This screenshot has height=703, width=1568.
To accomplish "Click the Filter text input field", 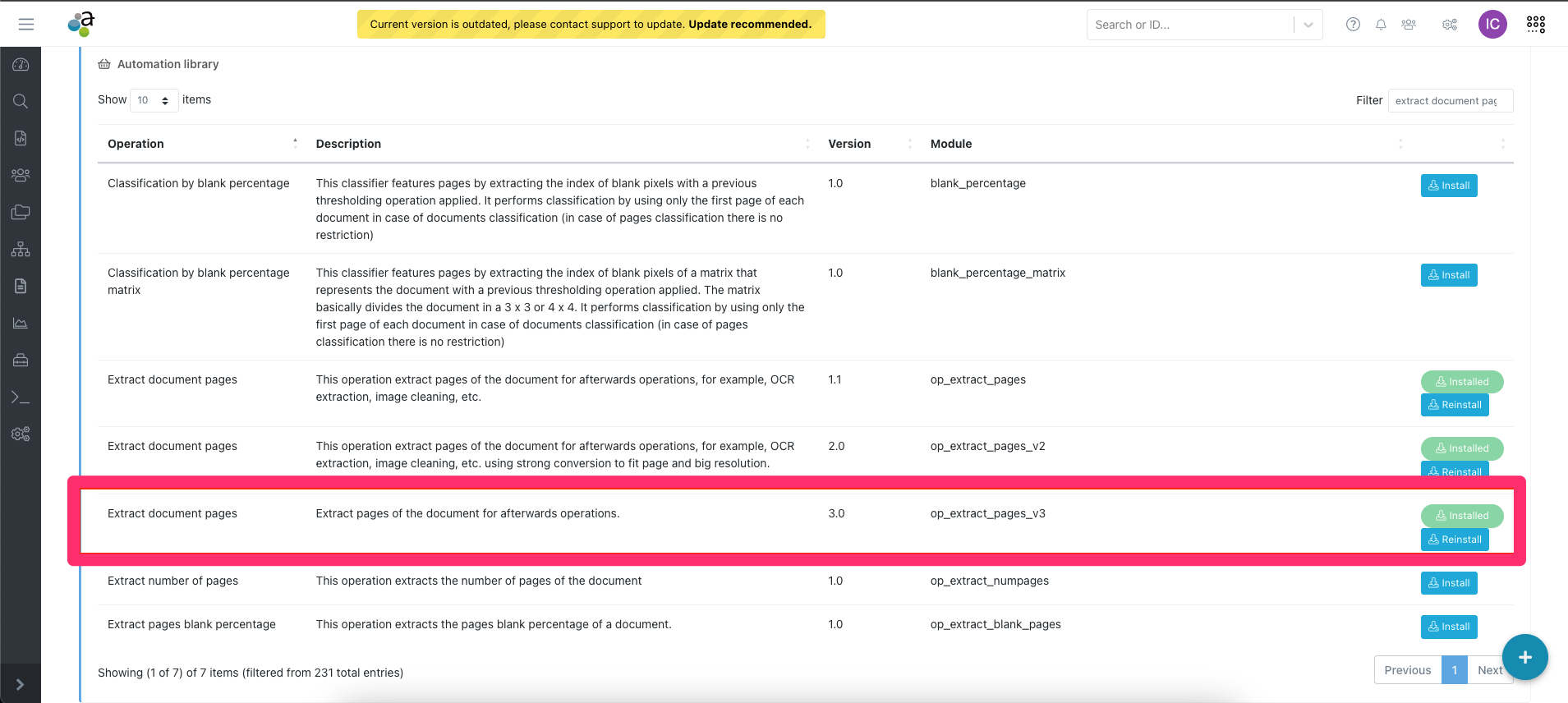I will [1450, 101].
